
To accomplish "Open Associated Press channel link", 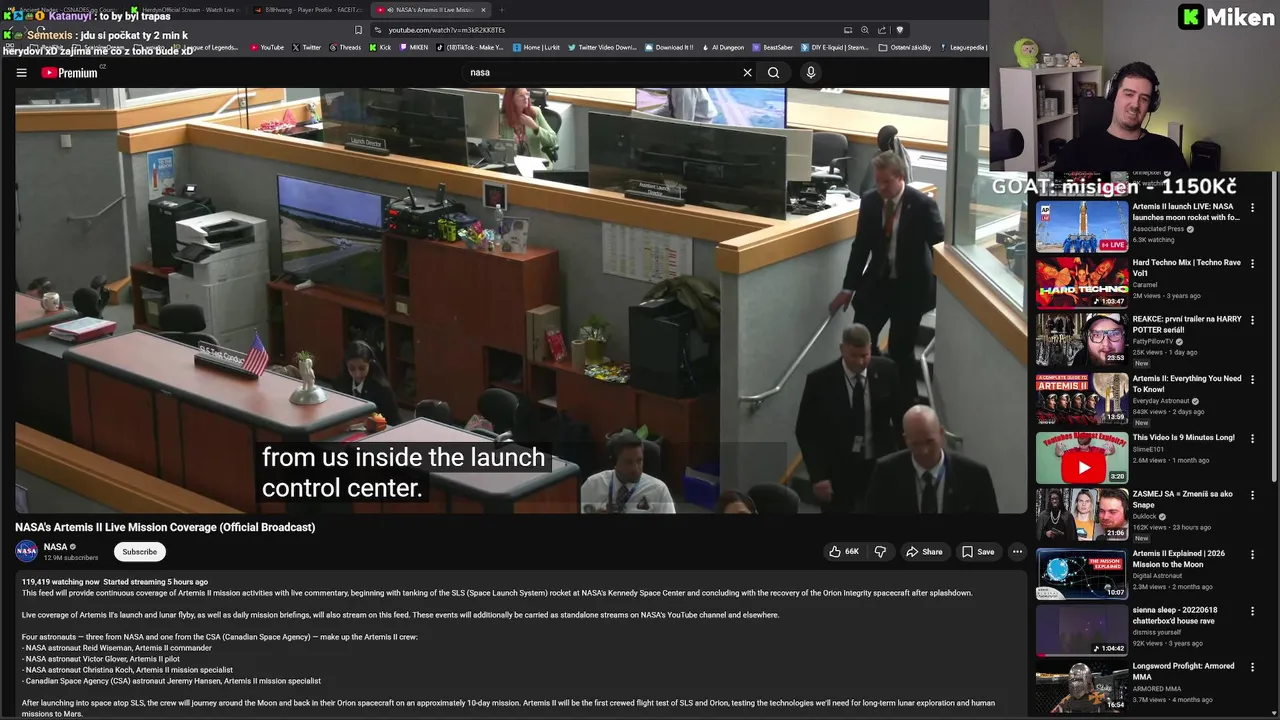I will click(1159, 229).
